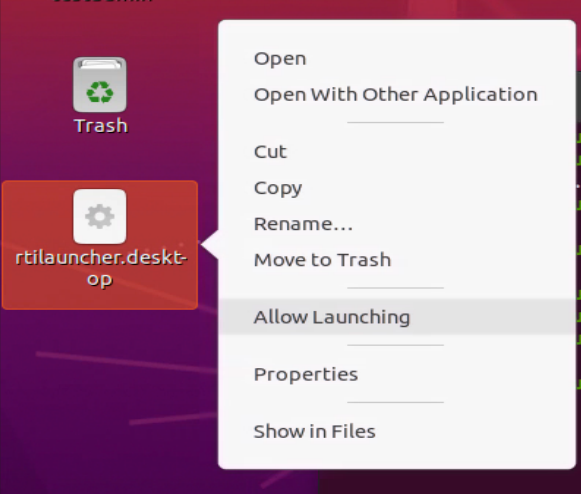Click the terminal edge right of the menu

[x=578, y=259]
